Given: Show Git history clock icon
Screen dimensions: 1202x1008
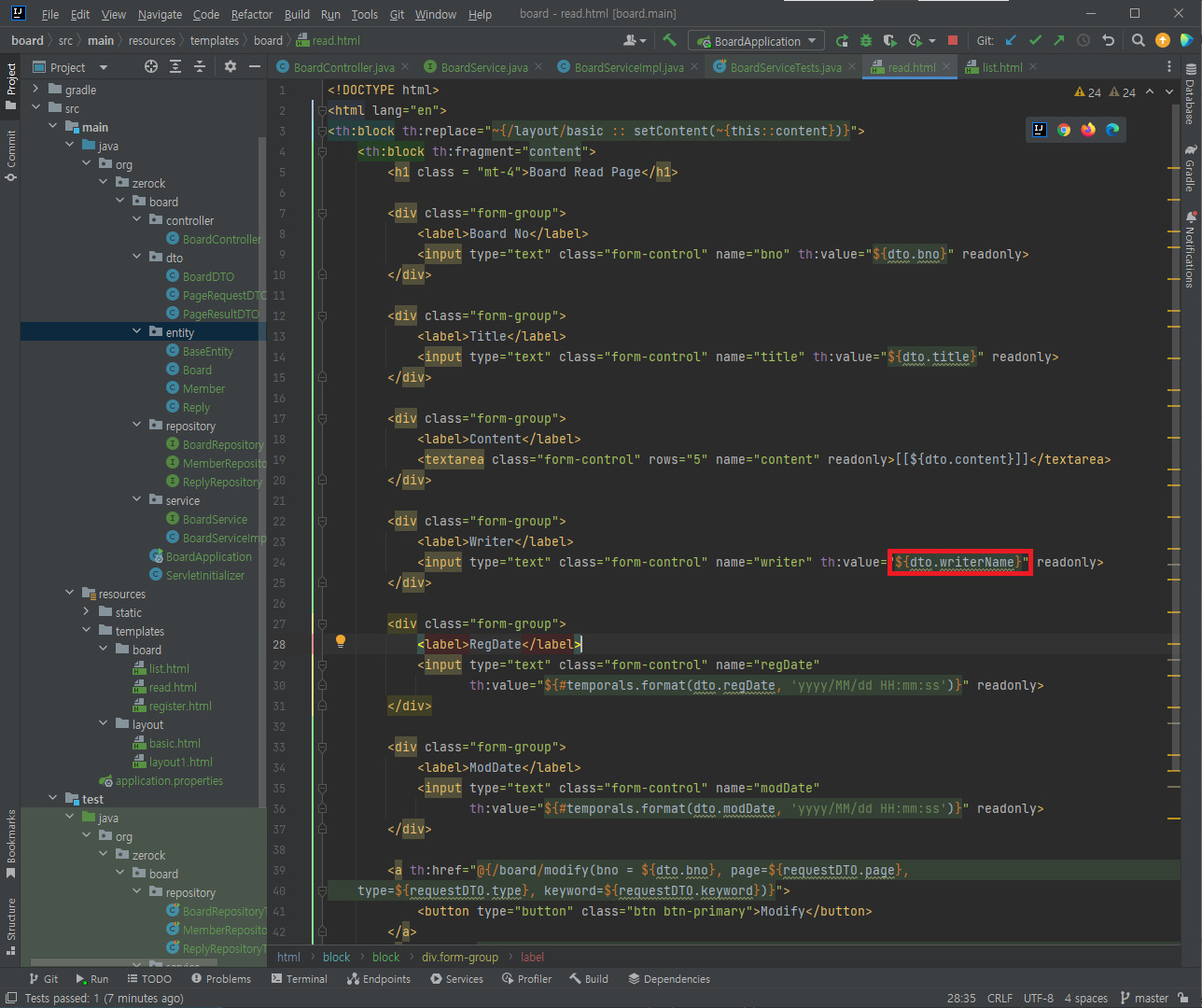Looking at the screenshot, I should point(1083,40).
